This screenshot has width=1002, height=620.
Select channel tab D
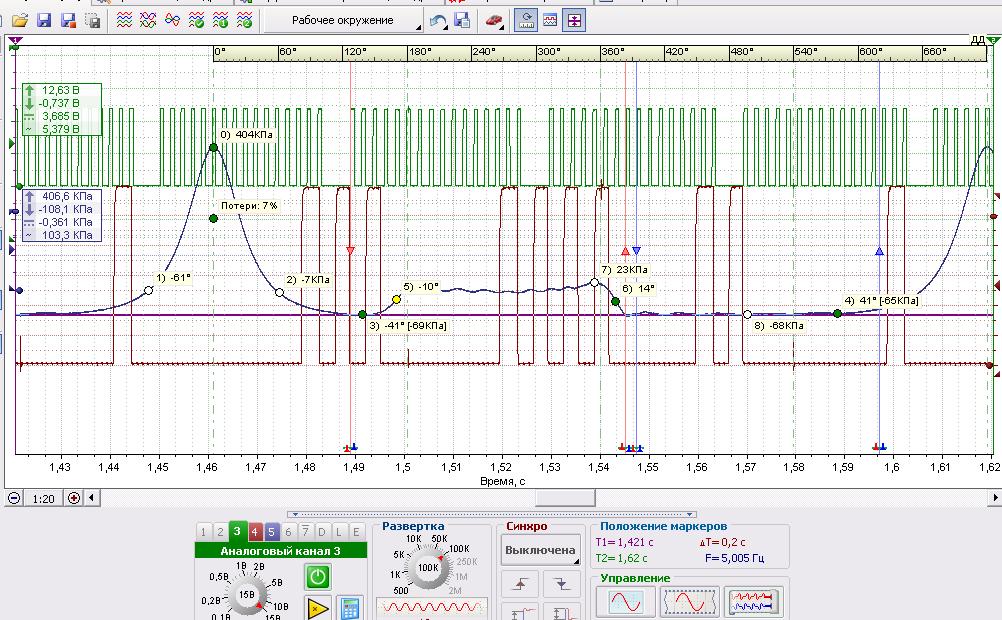click(322, 531)
